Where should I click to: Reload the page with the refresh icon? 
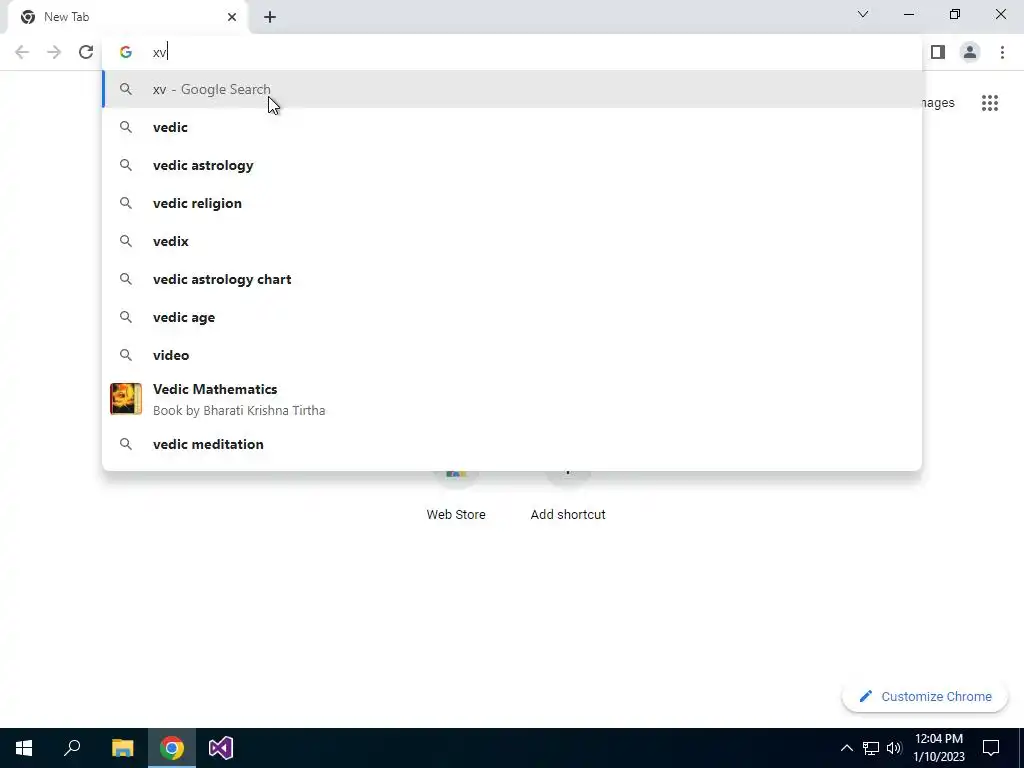[86, 52]
